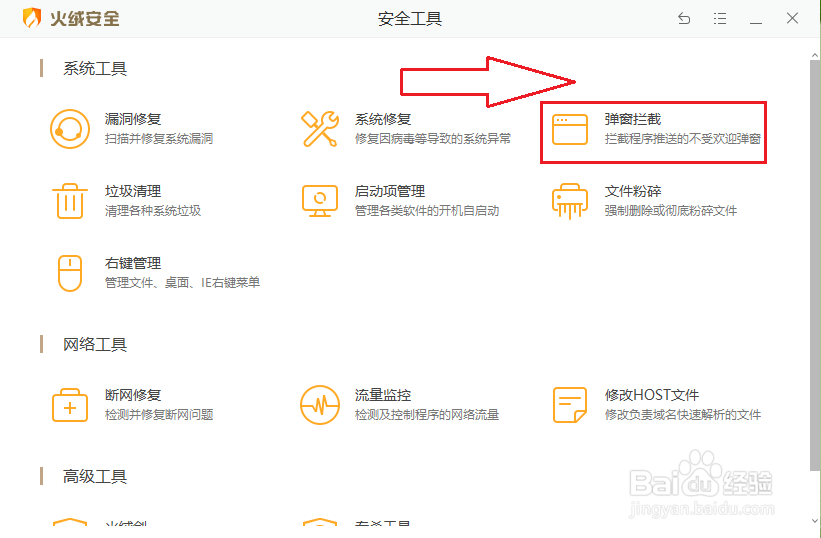Screen dimensions: 821x538
Task: Open the 文件粉碎 shredder icon
Action: [x=570, y=201]
